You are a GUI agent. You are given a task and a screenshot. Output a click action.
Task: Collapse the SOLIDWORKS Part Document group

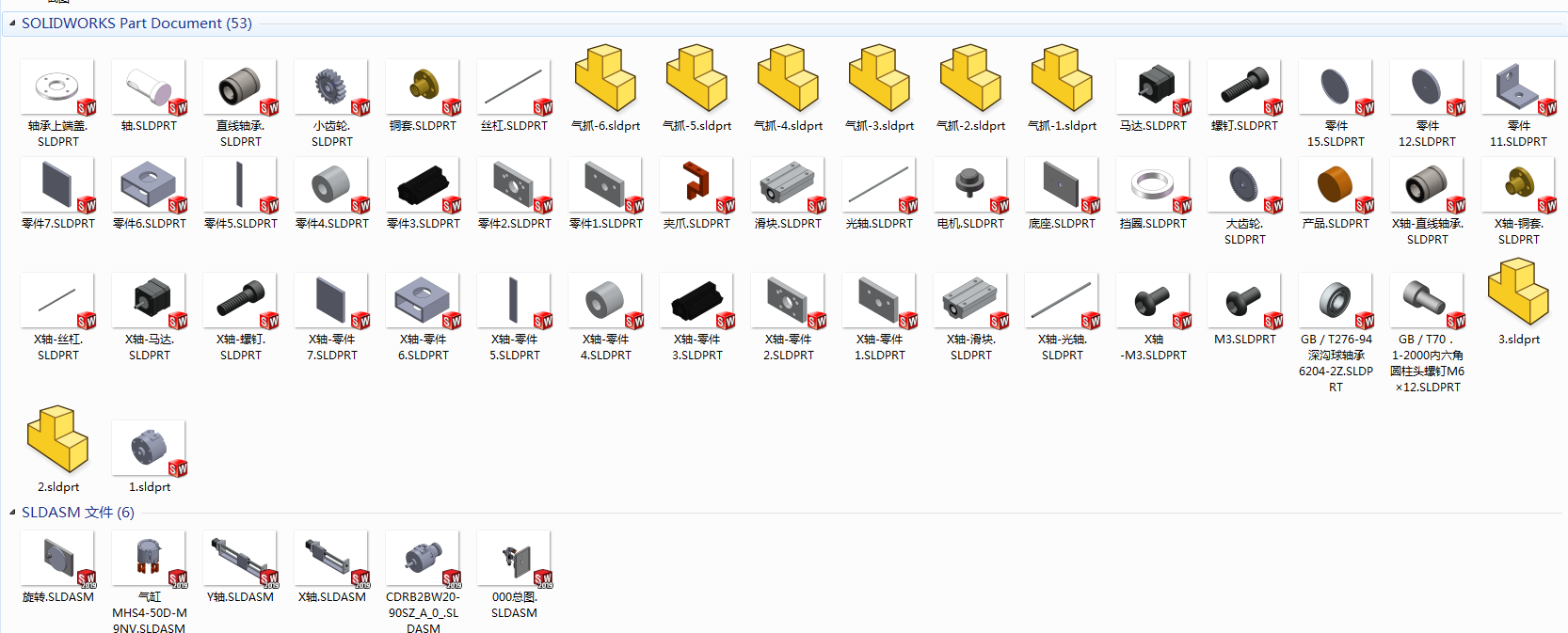tap(12, 24)
